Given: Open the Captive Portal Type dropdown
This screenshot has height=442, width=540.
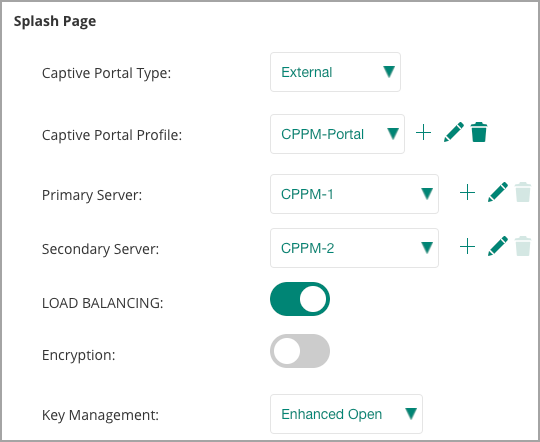Looking at the screenshot, I should tap(335, 72).
